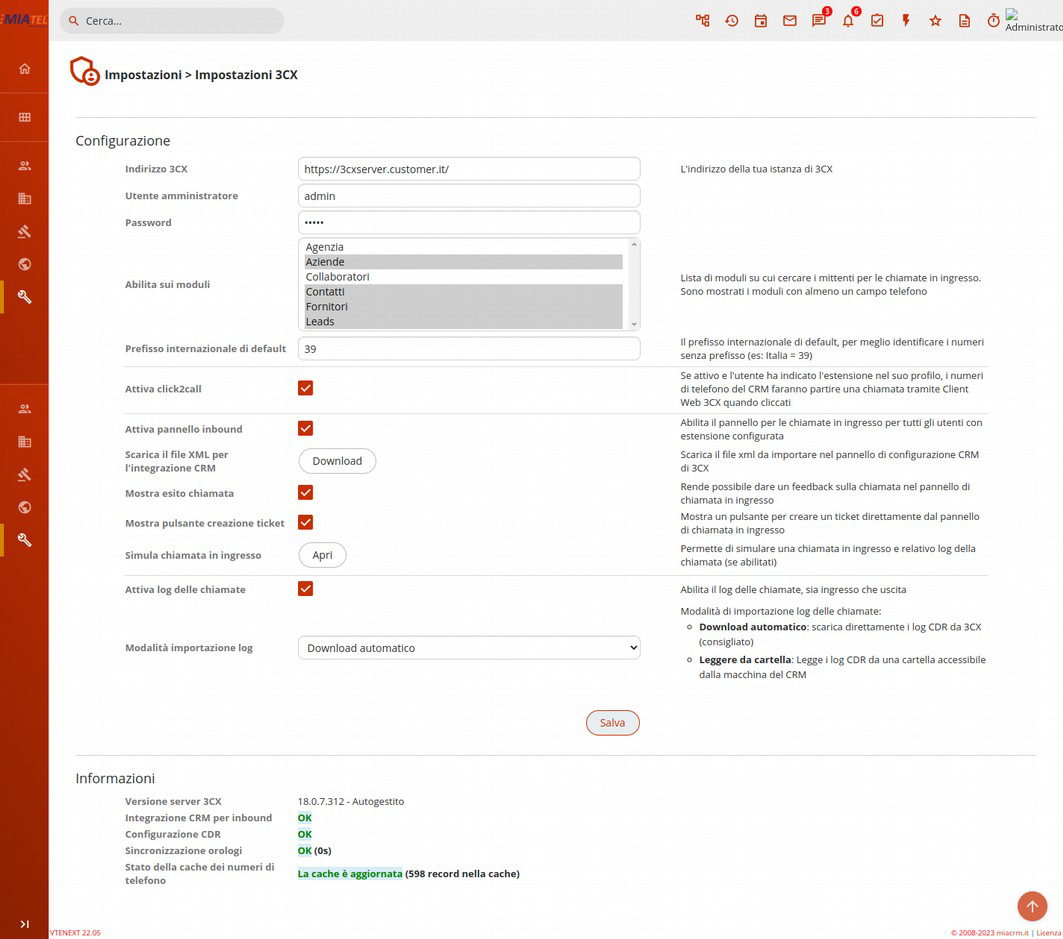Click the gavel icon in the sidebar's upper group
1063x939 pixels.
tap(24, 231)
